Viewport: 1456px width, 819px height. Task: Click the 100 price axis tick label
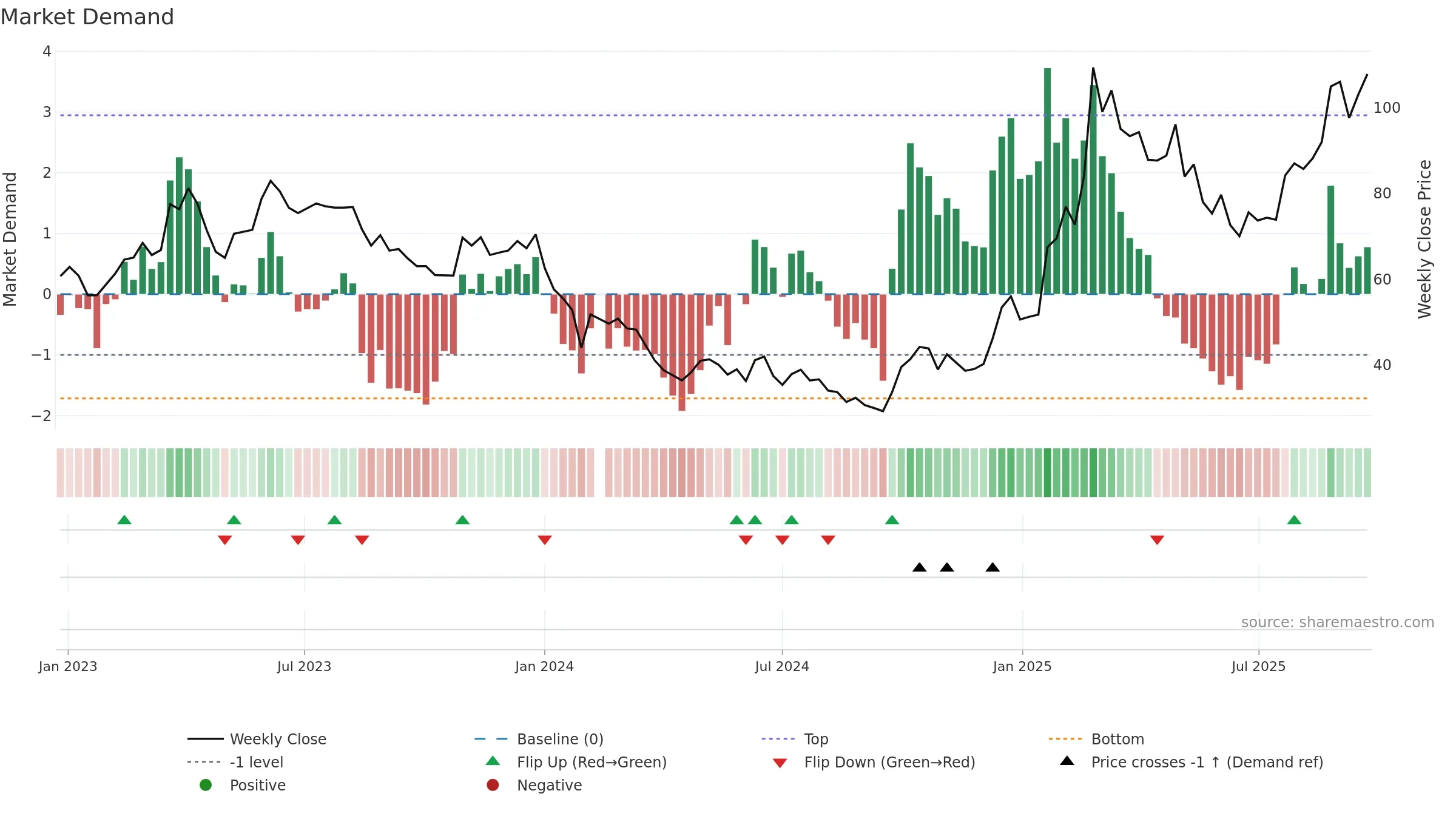click(1387, 108)
